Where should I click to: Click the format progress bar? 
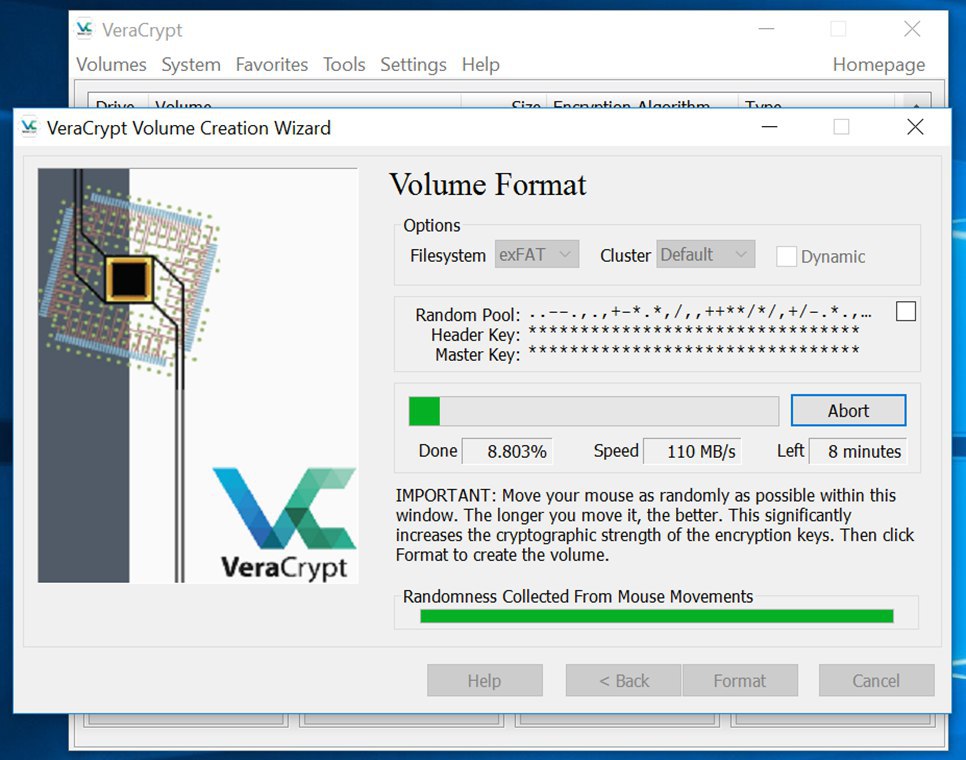tap(593, 411)
